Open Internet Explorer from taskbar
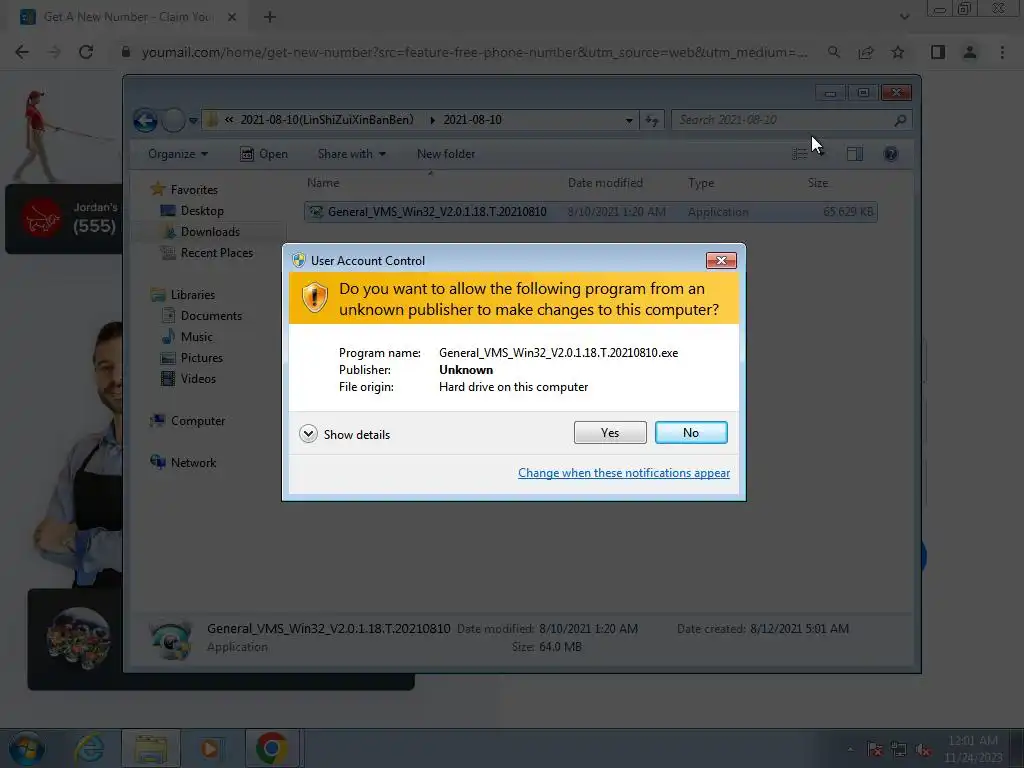Viewport: 1024px width, 768px height. [x=89, y=748]
